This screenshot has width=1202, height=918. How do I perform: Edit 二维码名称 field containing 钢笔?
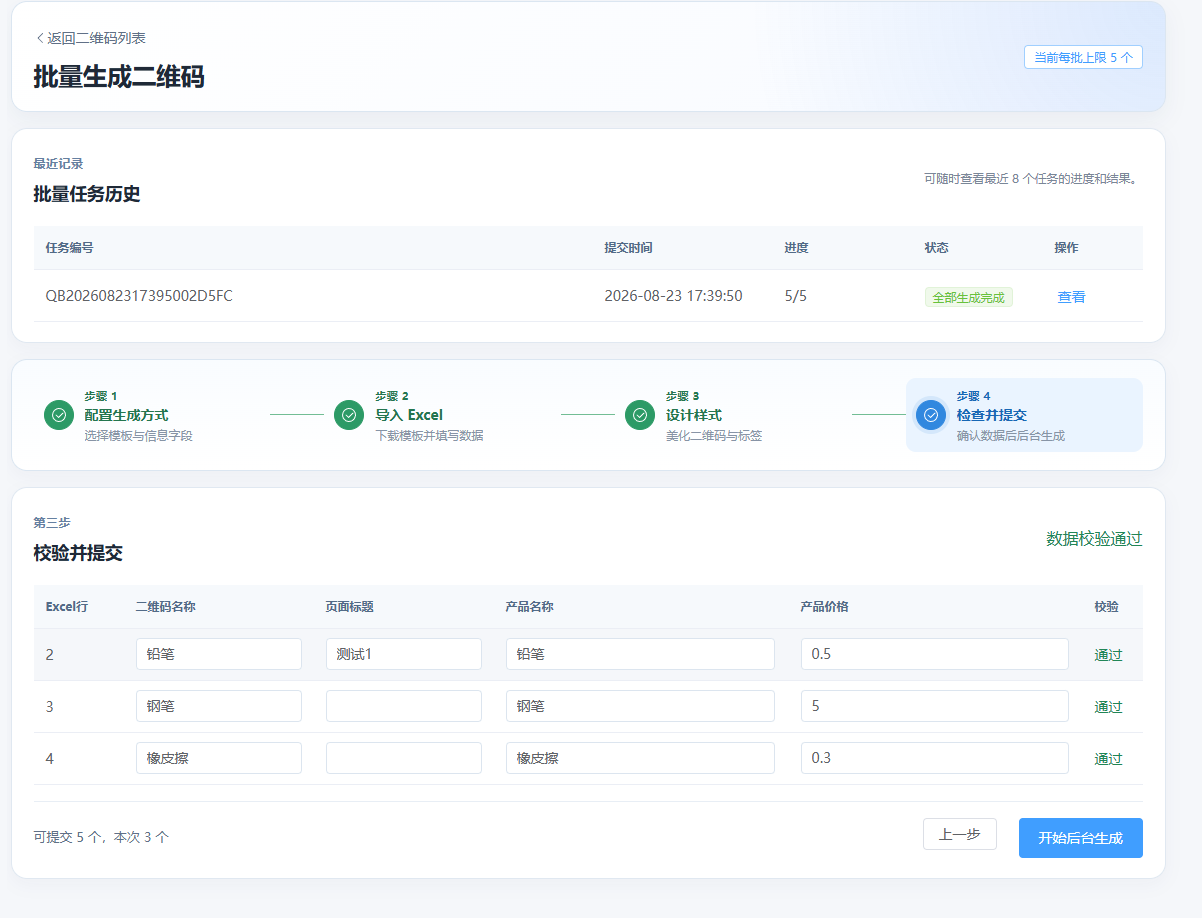tap(219, 706)
